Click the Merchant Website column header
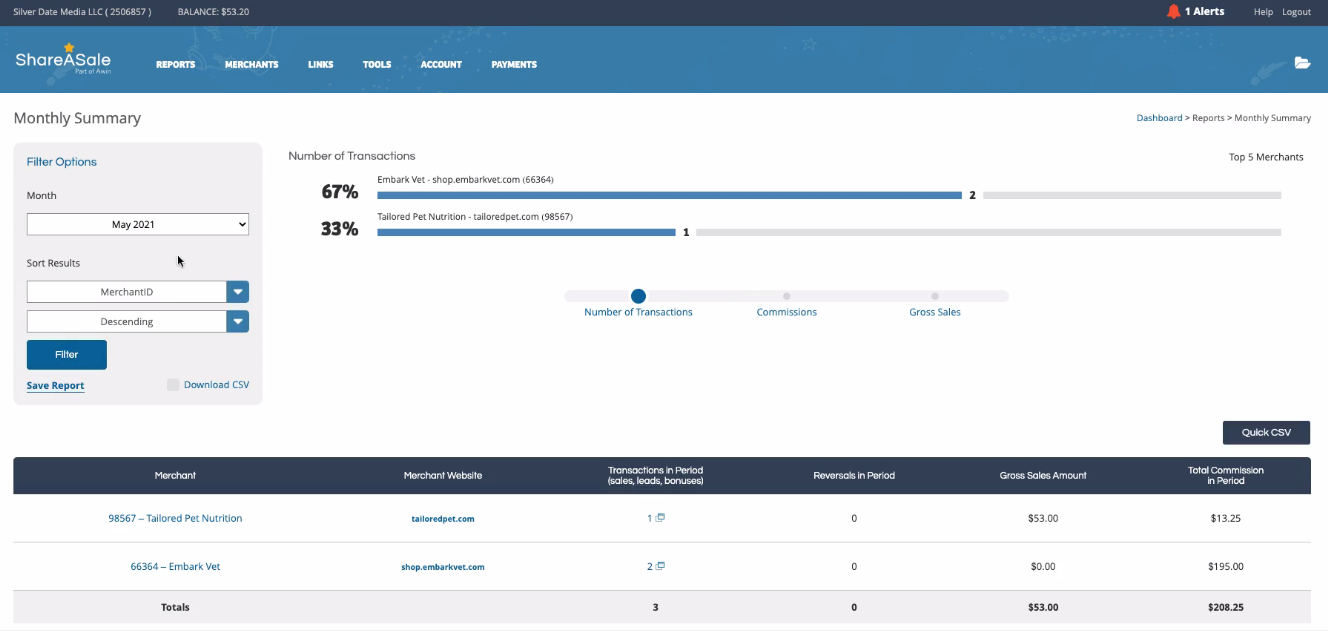 (x=443, y=475)
